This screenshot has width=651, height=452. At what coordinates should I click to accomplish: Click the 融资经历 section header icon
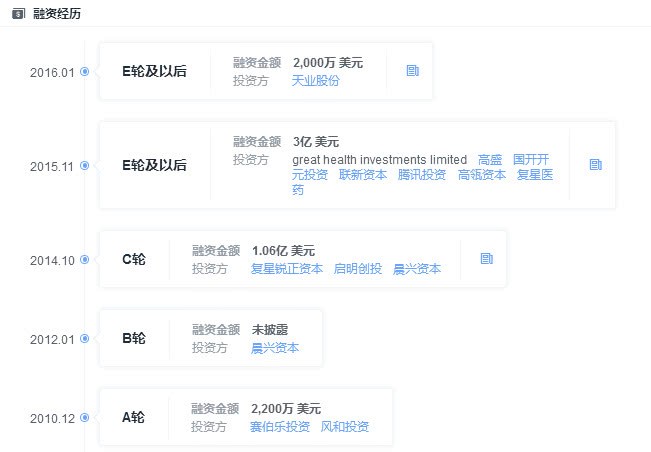(17, 13)
